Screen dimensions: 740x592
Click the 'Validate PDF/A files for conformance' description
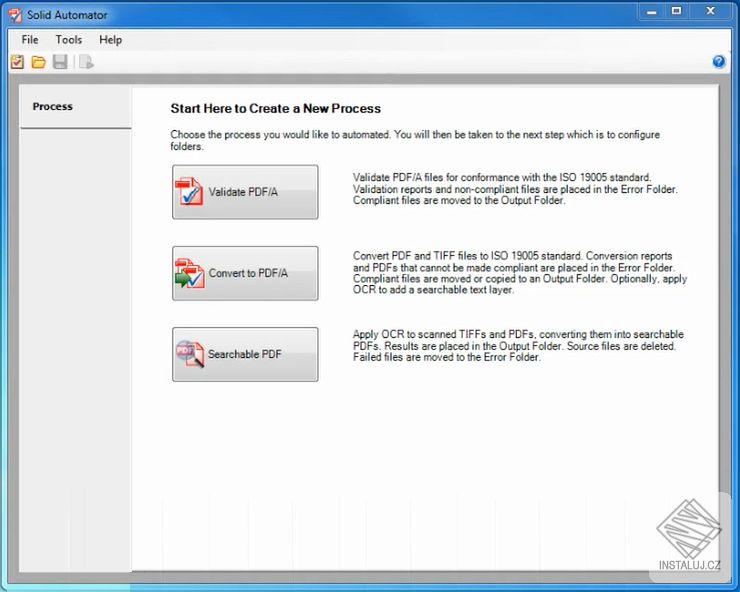[515, 189]
